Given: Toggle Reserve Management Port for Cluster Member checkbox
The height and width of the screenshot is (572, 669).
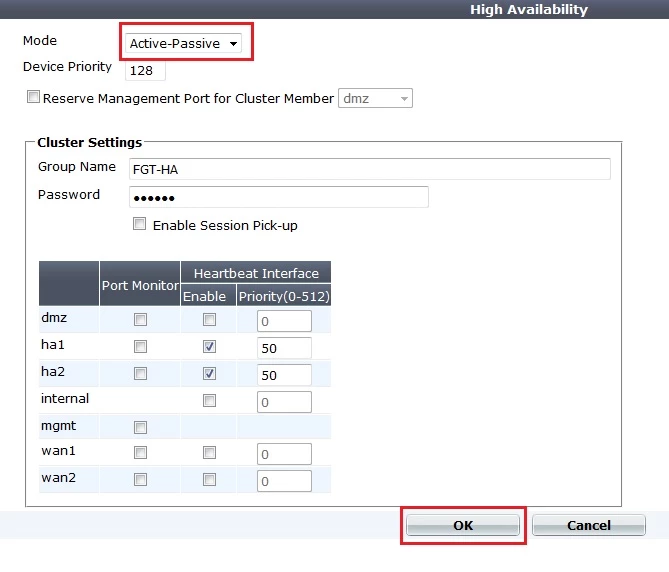Looking at the screenshot, I should (x=33, y=97).
